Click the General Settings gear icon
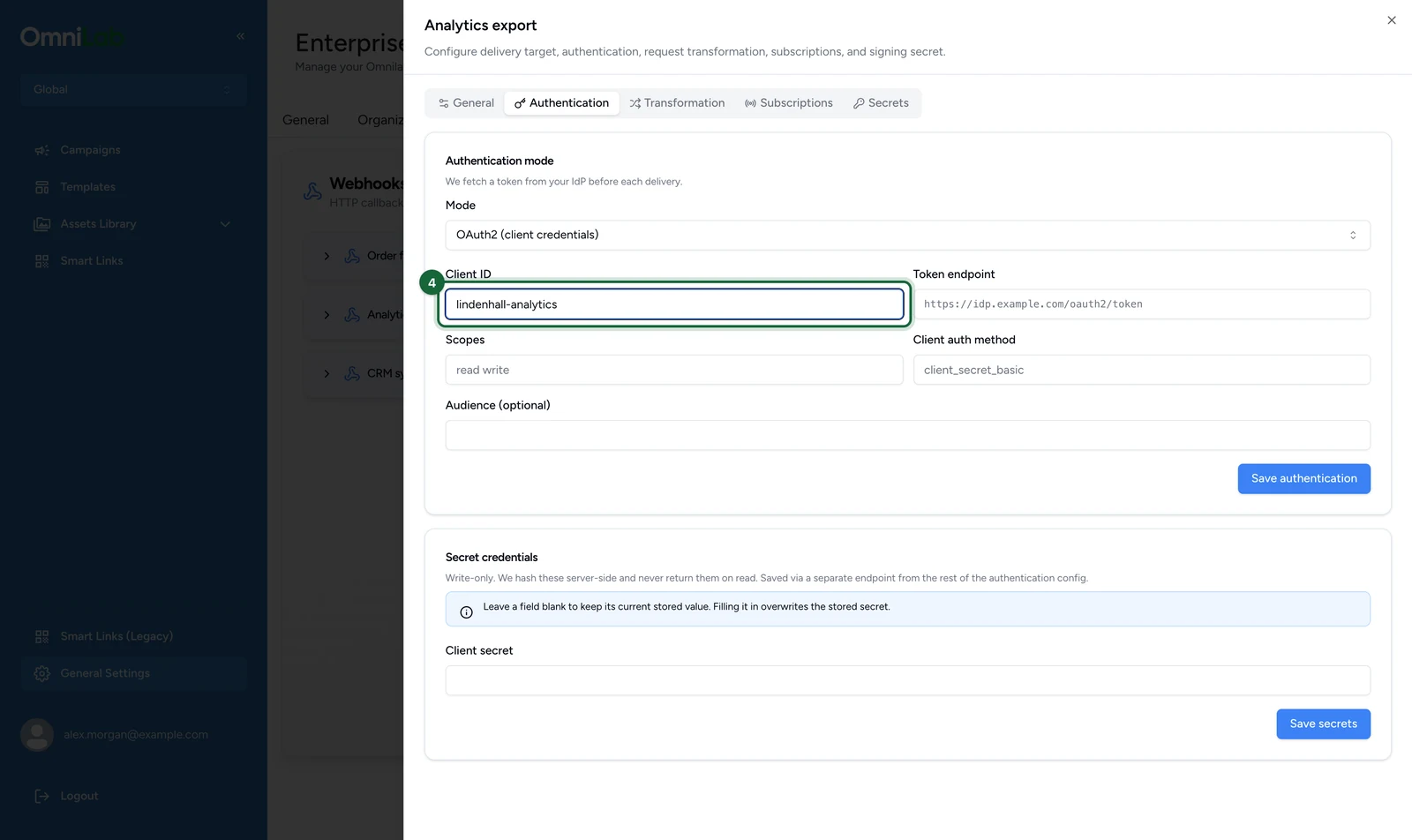This screenshot has height=840, width=1412. pos(41,673)
